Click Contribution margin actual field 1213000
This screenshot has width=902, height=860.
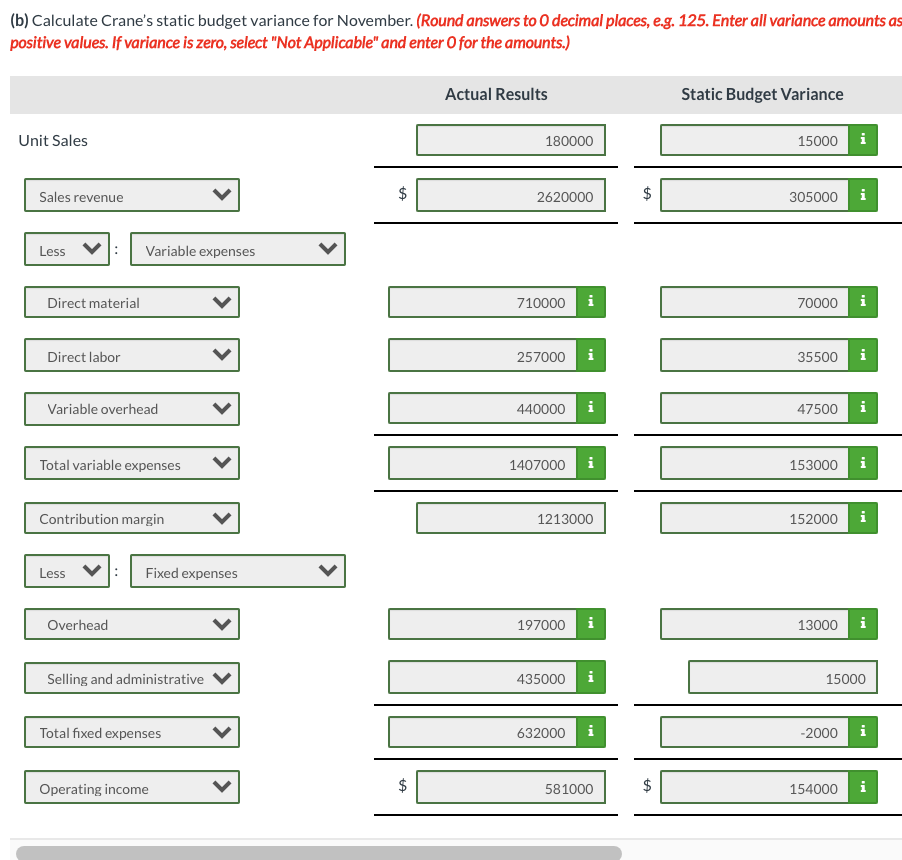pyautogui.click(x=511, y=518)
